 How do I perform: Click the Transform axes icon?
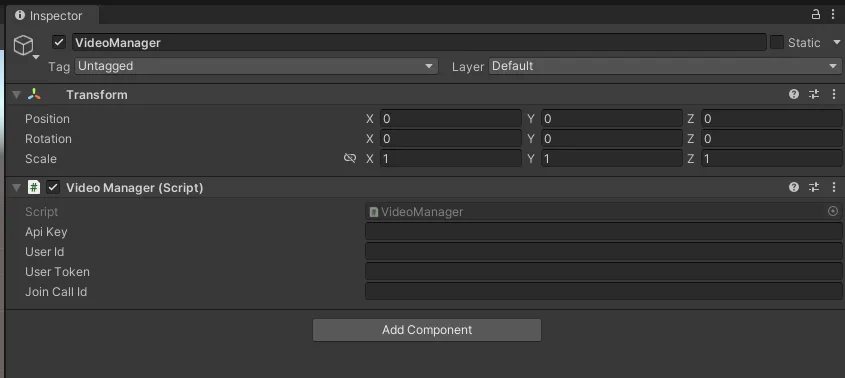(34, 94)
